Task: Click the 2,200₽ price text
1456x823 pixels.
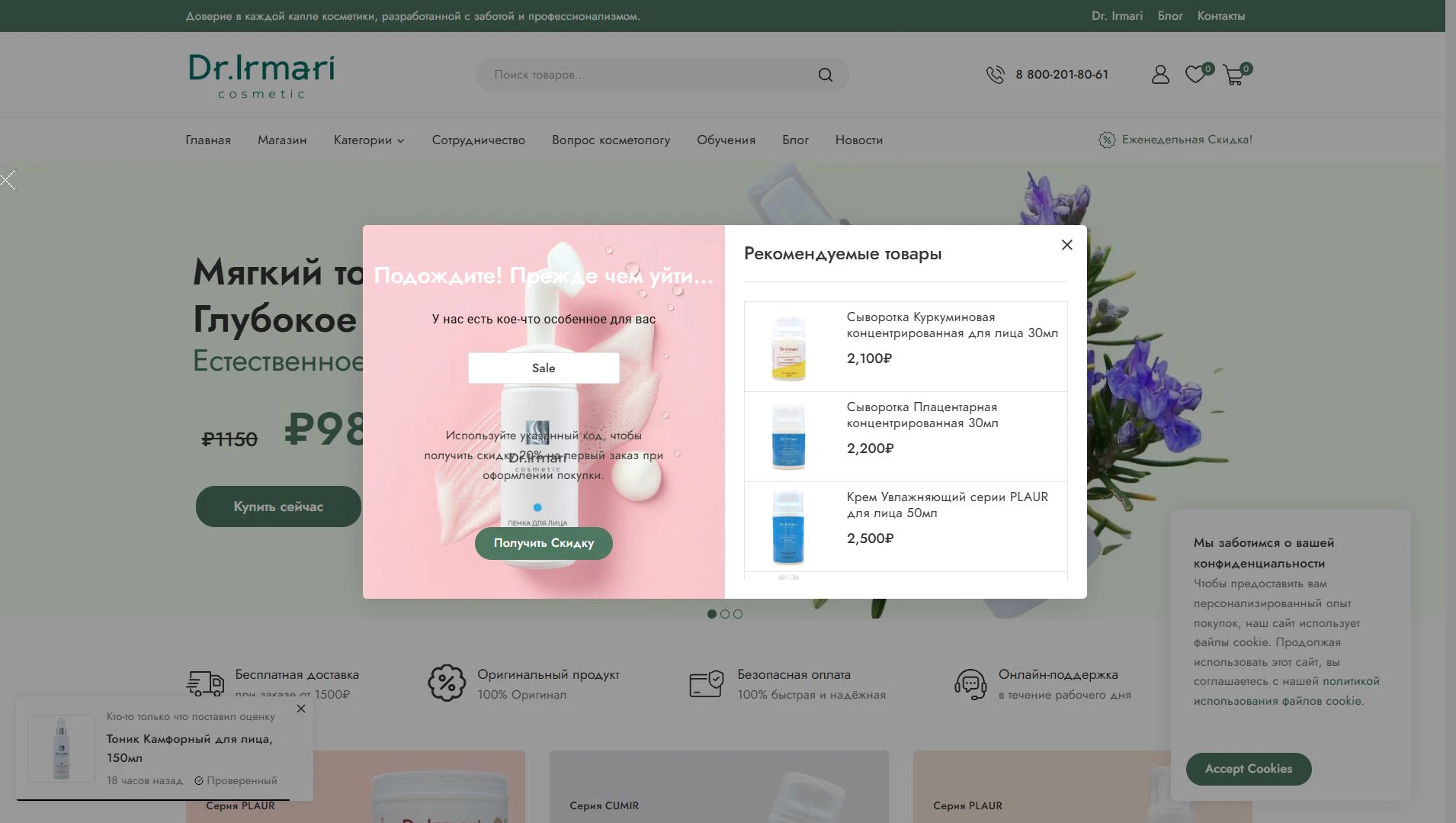Action: click(x=871, y=448)
